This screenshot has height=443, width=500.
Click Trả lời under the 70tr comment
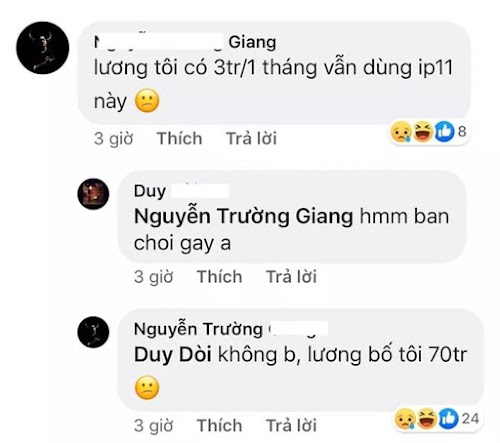291,425
